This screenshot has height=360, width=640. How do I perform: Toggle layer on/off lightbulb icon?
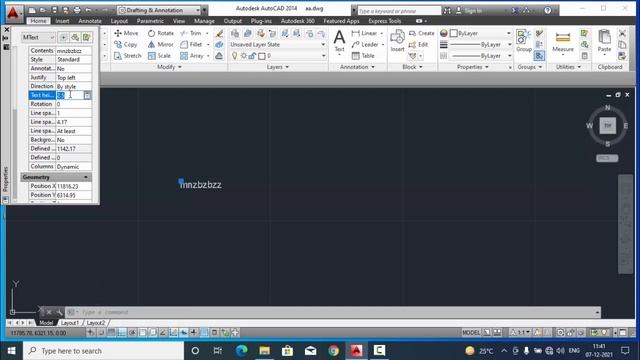pos(234,56)
